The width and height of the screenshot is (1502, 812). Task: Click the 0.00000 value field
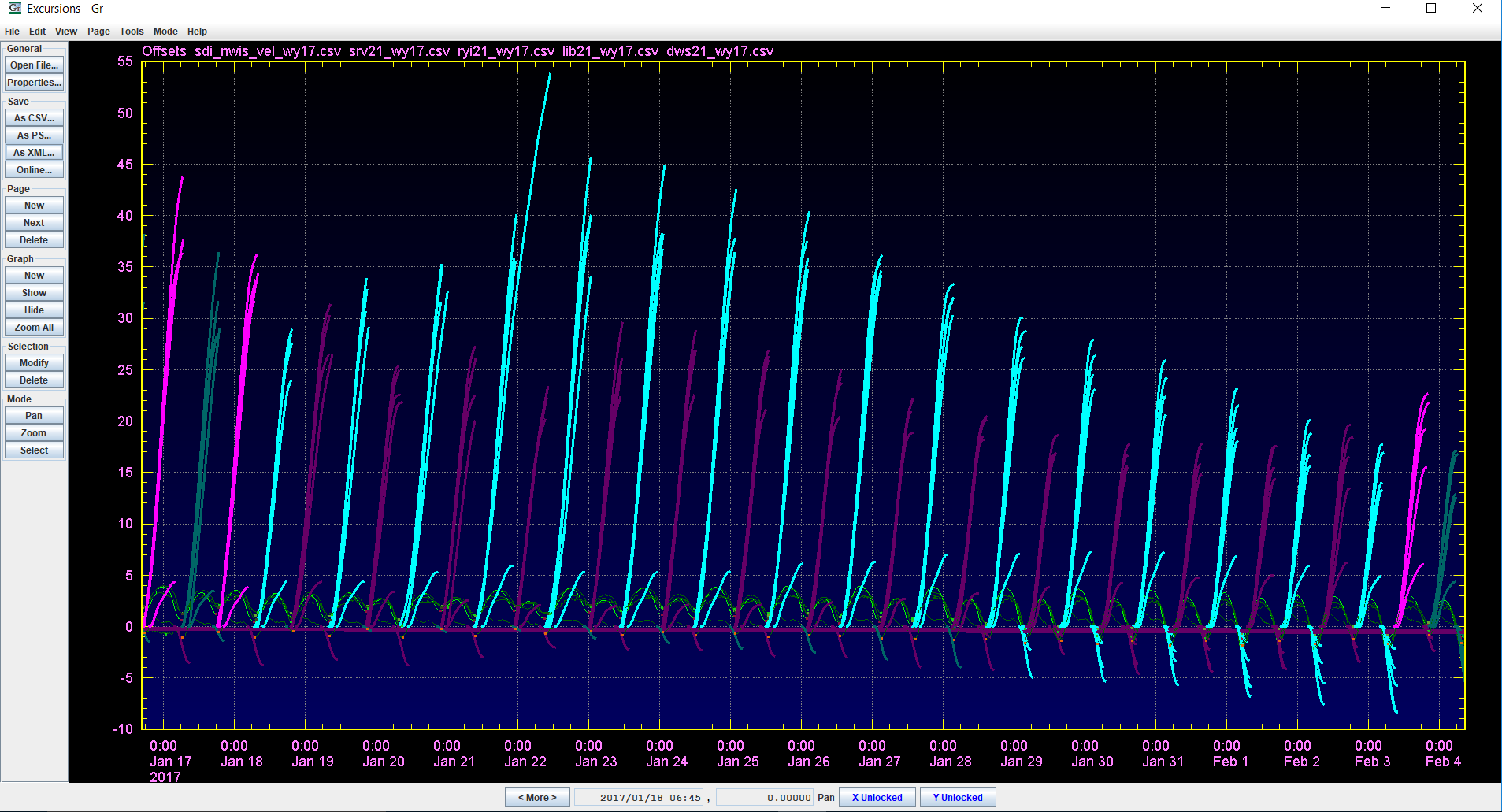(764, 797)
